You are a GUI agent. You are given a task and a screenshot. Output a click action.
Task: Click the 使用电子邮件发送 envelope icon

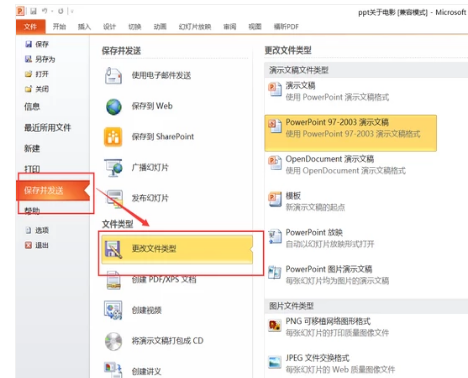[113, 76]
